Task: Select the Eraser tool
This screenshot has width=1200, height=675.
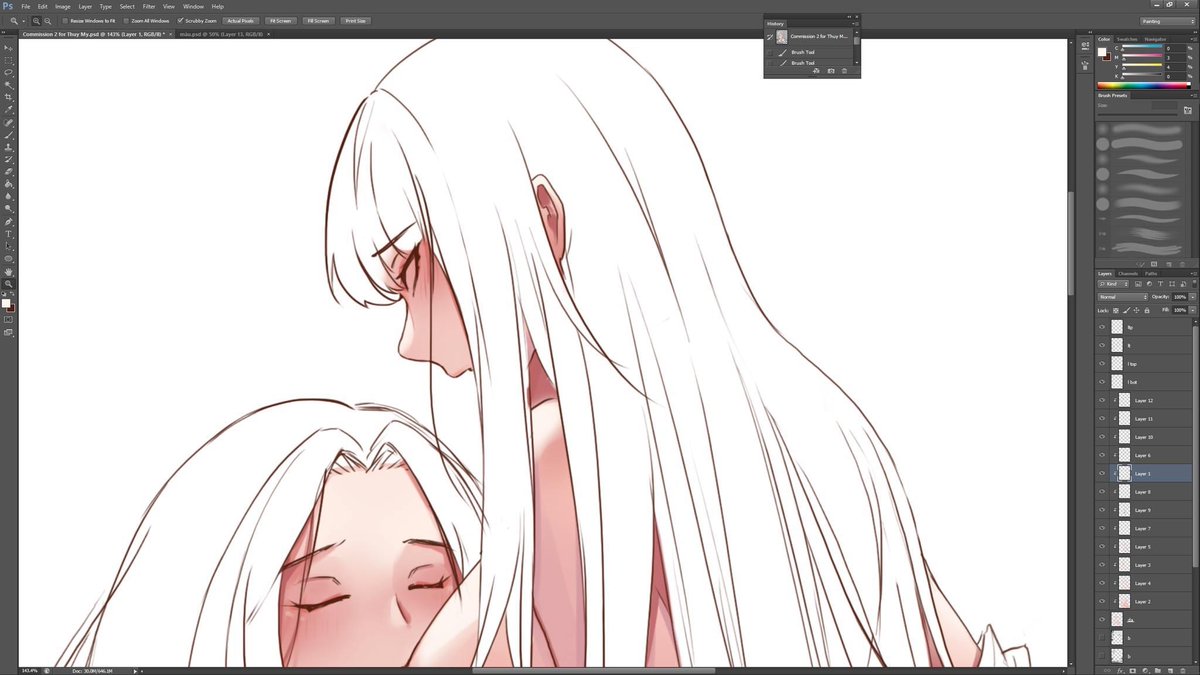Action: coord(9,172)
